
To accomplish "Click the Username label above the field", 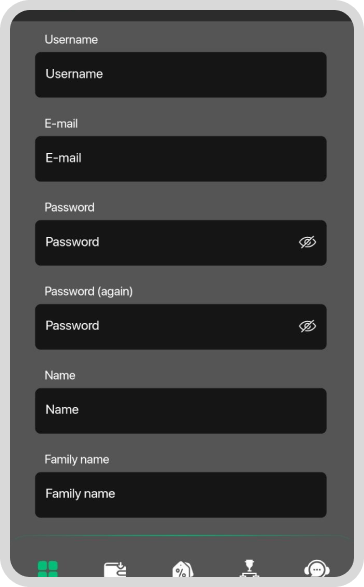I will tap(71, 40).
